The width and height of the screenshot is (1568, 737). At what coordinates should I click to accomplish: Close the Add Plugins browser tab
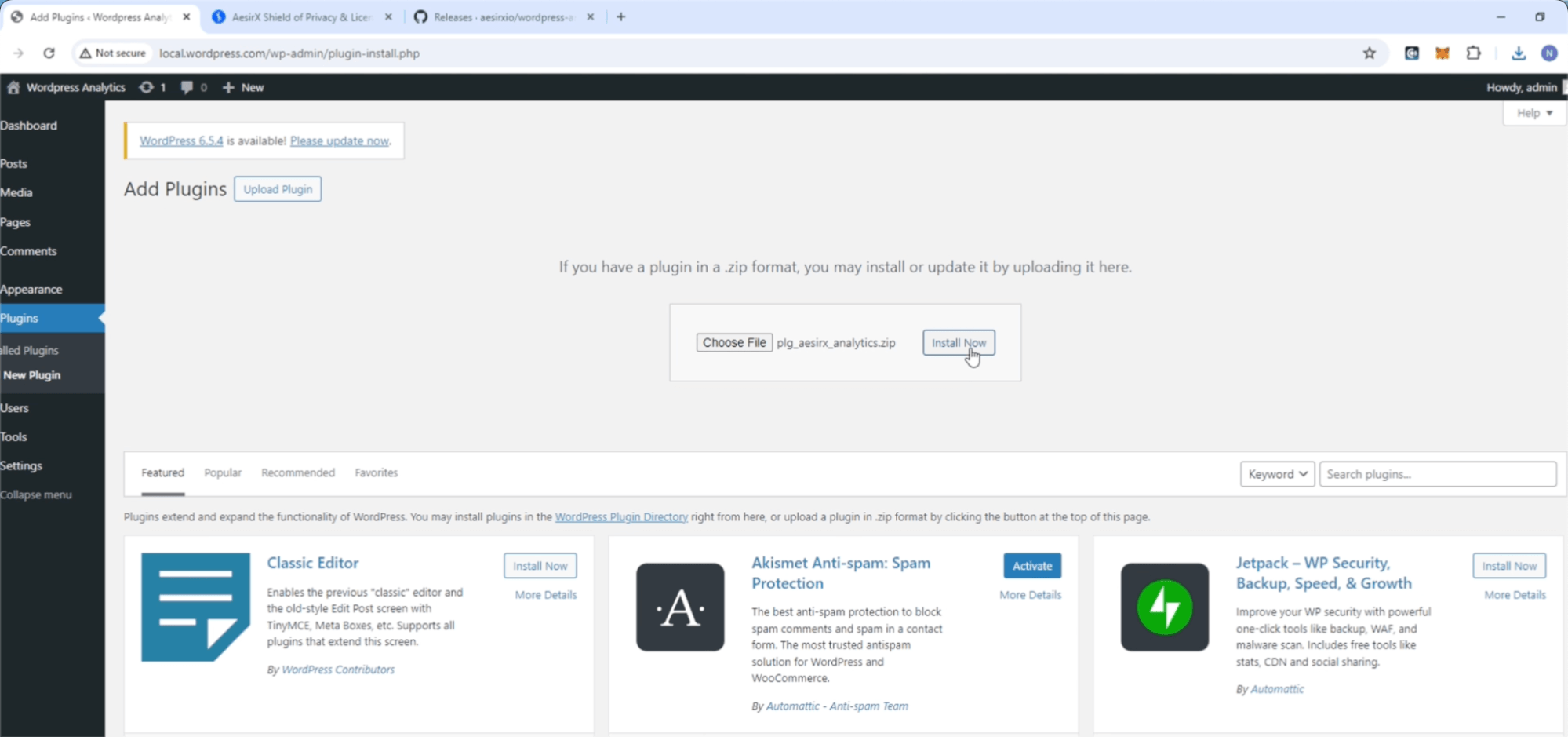[x=187, y=16]
